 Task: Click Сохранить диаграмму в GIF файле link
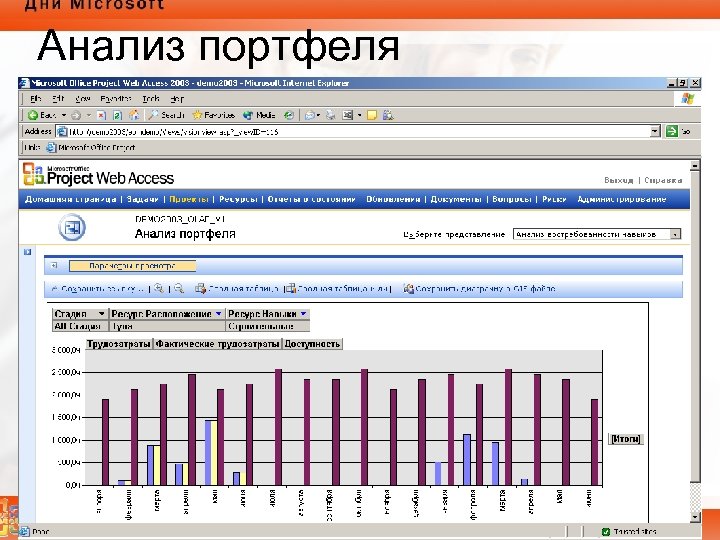(x=479, y=288)
